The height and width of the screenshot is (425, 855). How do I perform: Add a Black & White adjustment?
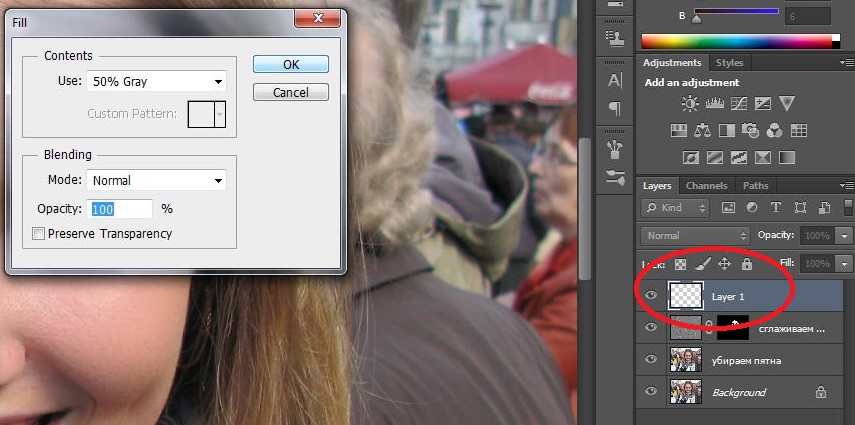[727, 131]
